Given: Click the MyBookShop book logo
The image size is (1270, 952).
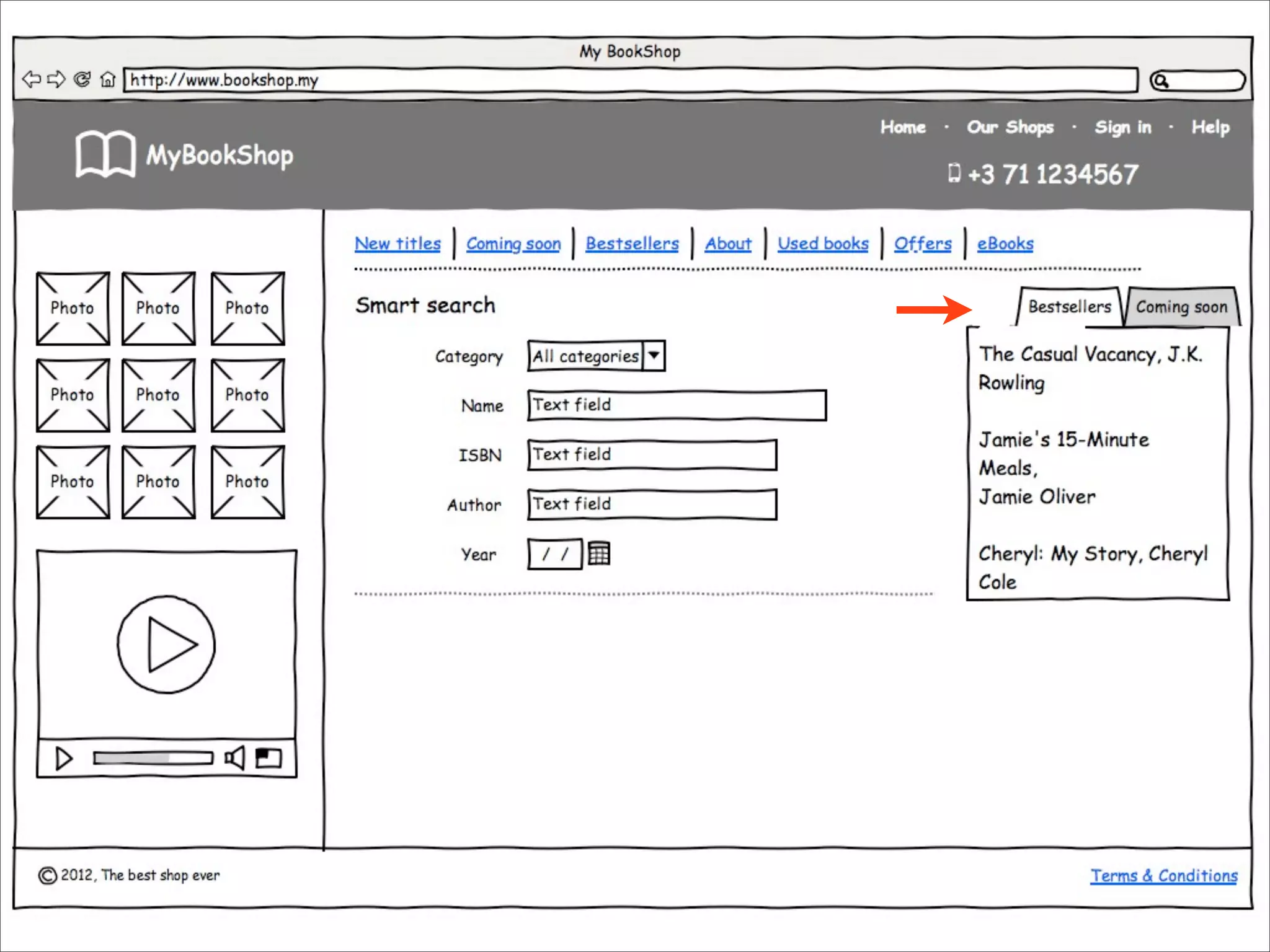Looking at the screenshot, I should pos(105,154).
